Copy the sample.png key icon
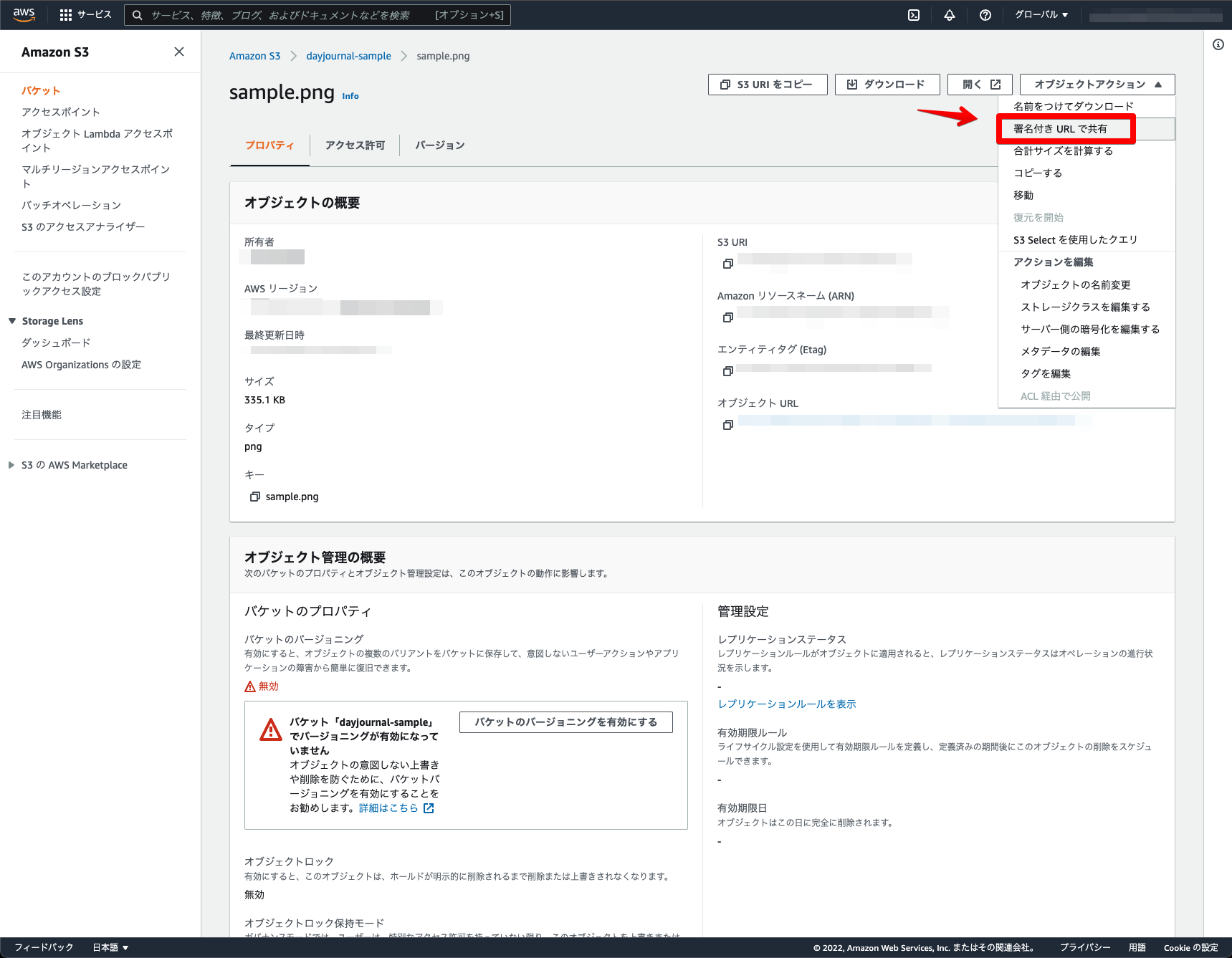The image size is (1232, 958). (254, 497)
